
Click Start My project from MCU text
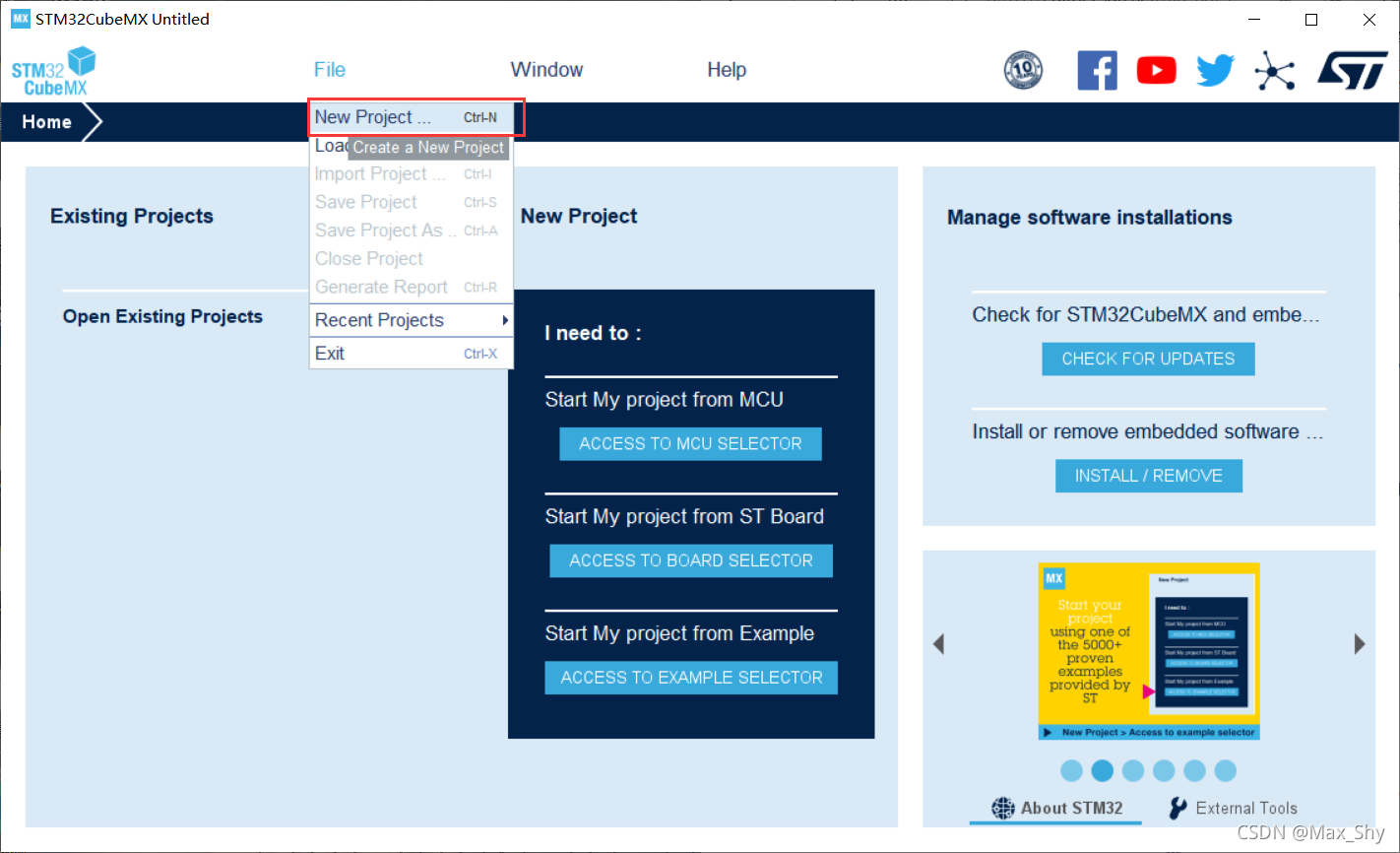coord(665,400)
